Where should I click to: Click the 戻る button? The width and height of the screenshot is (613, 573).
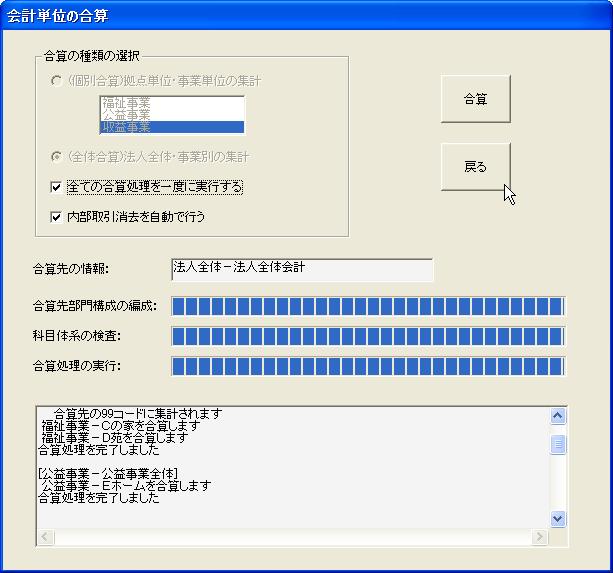click(475, 167)
